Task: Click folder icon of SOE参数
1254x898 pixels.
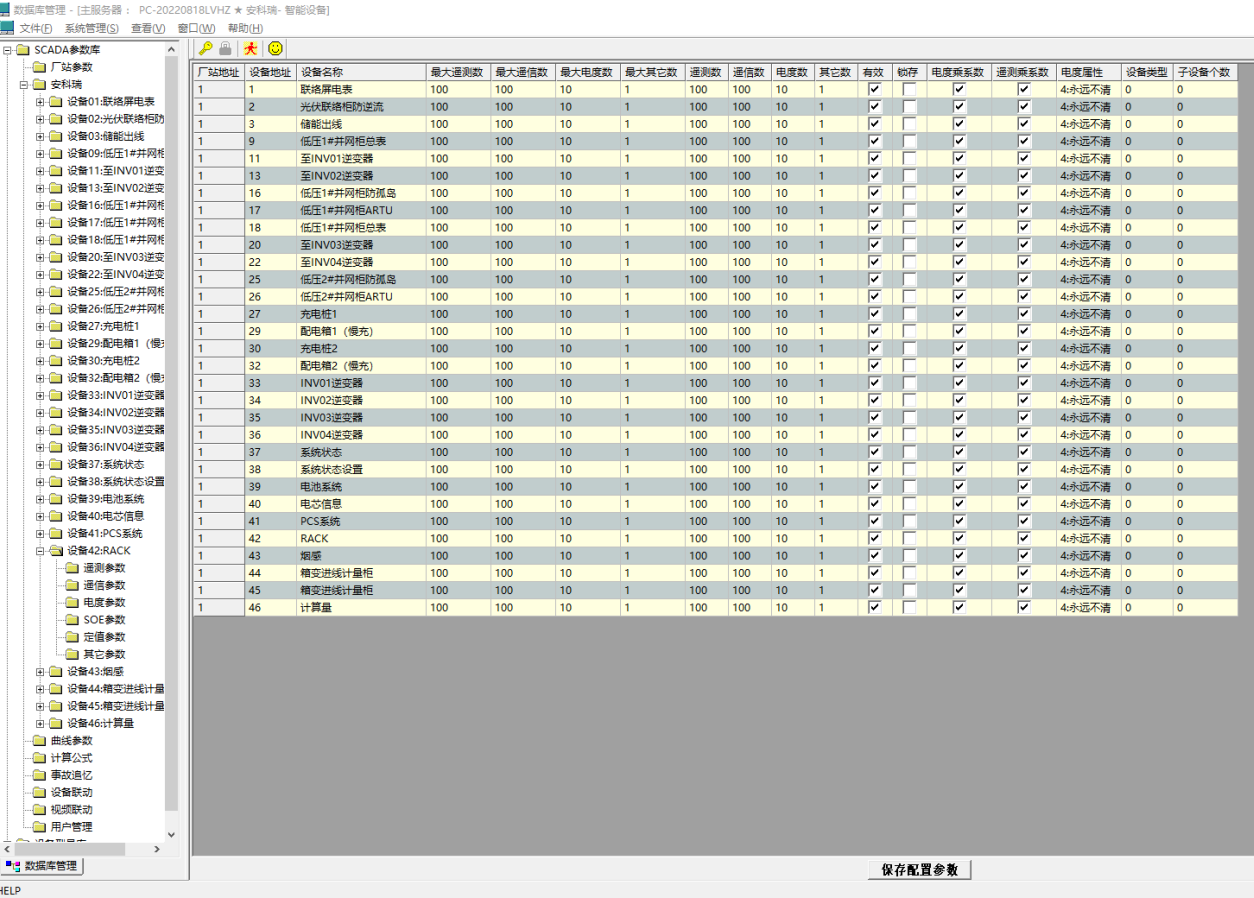Action: pos(72,620)
